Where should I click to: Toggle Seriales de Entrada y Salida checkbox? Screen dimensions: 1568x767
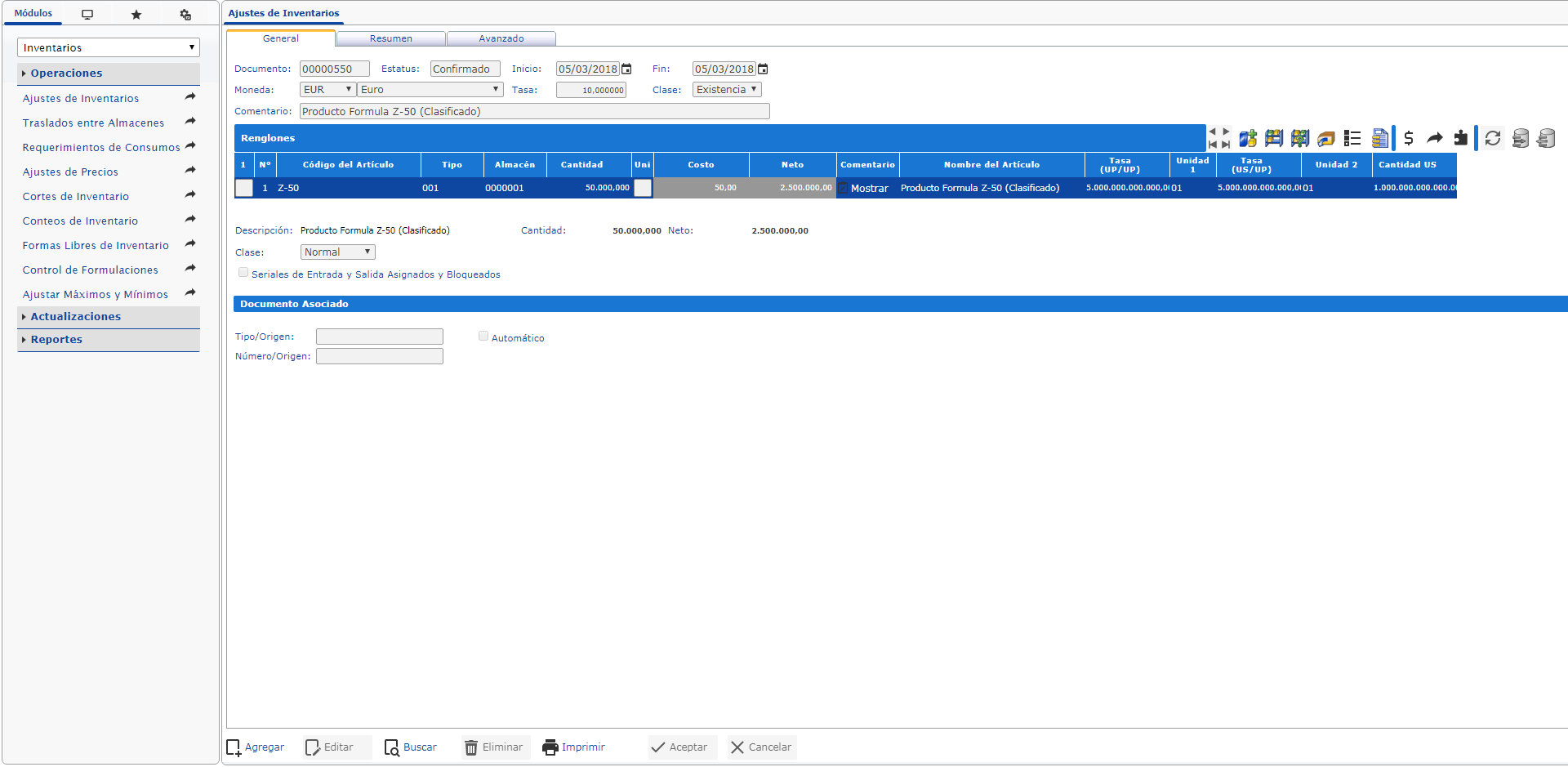tap(243, 273)
